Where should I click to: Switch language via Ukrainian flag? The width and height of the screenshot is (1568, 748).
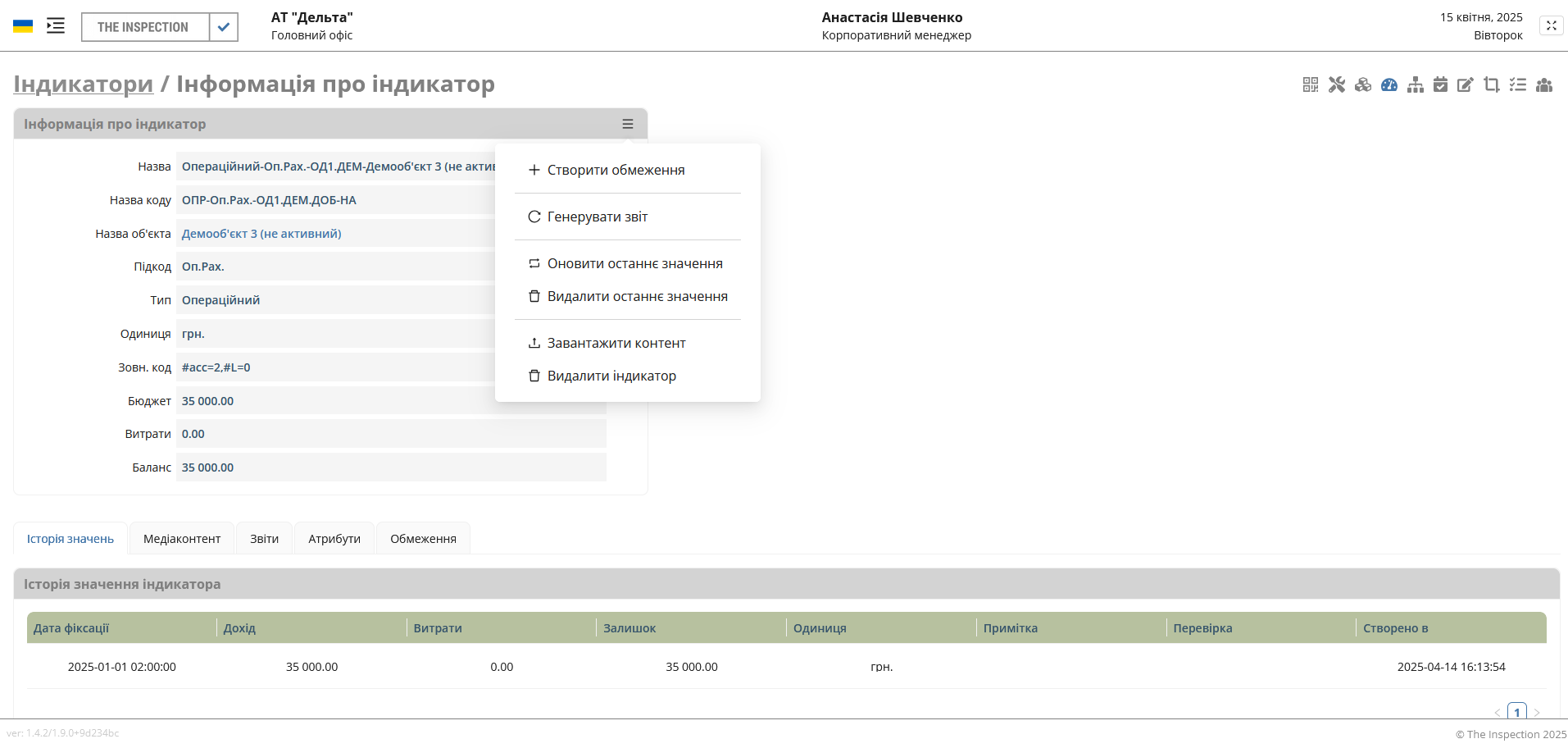pyautogui.click(x=23, y=26)
